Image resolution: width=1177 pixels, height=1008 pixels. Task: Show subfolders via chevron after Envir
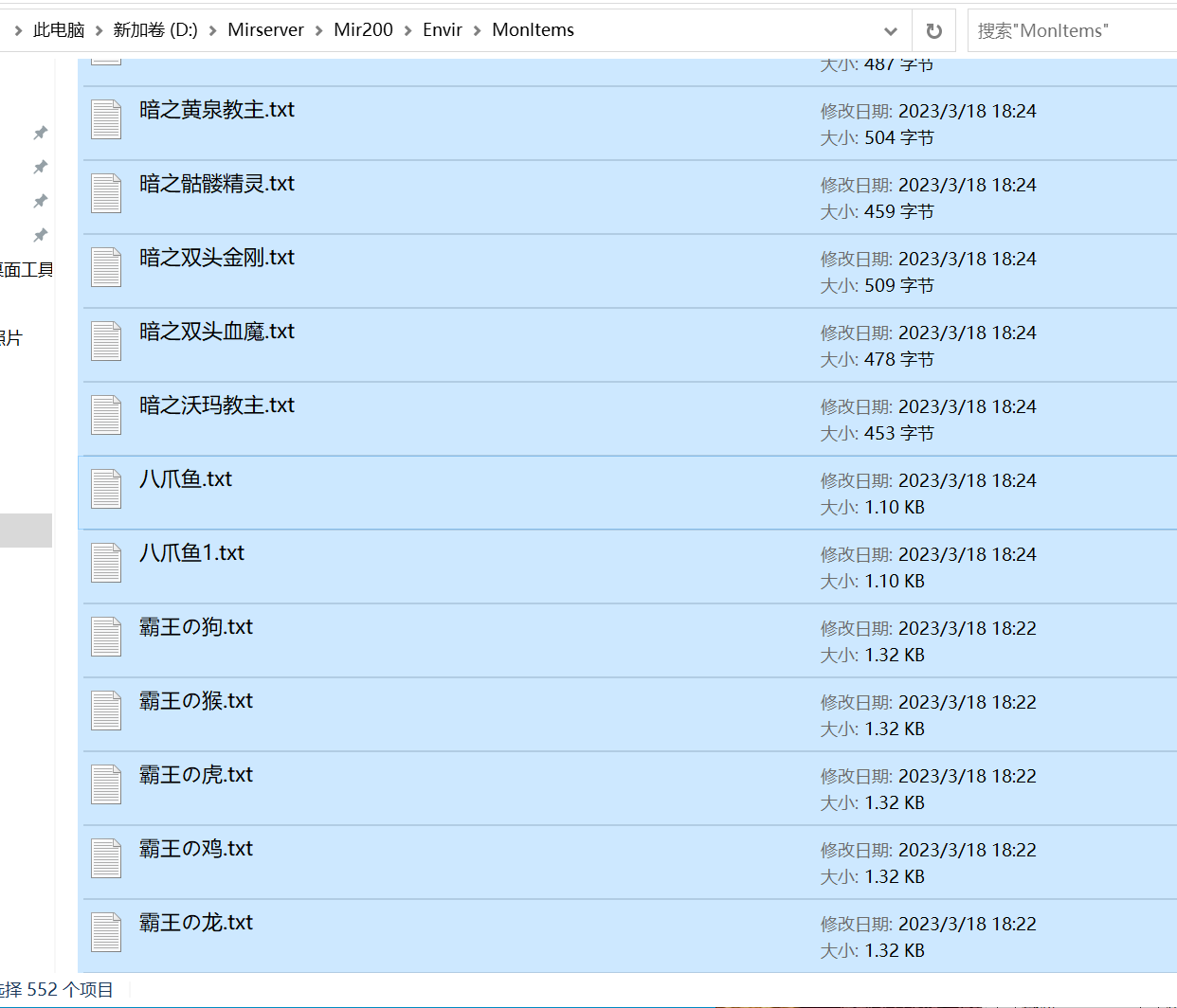click(477, 30)
